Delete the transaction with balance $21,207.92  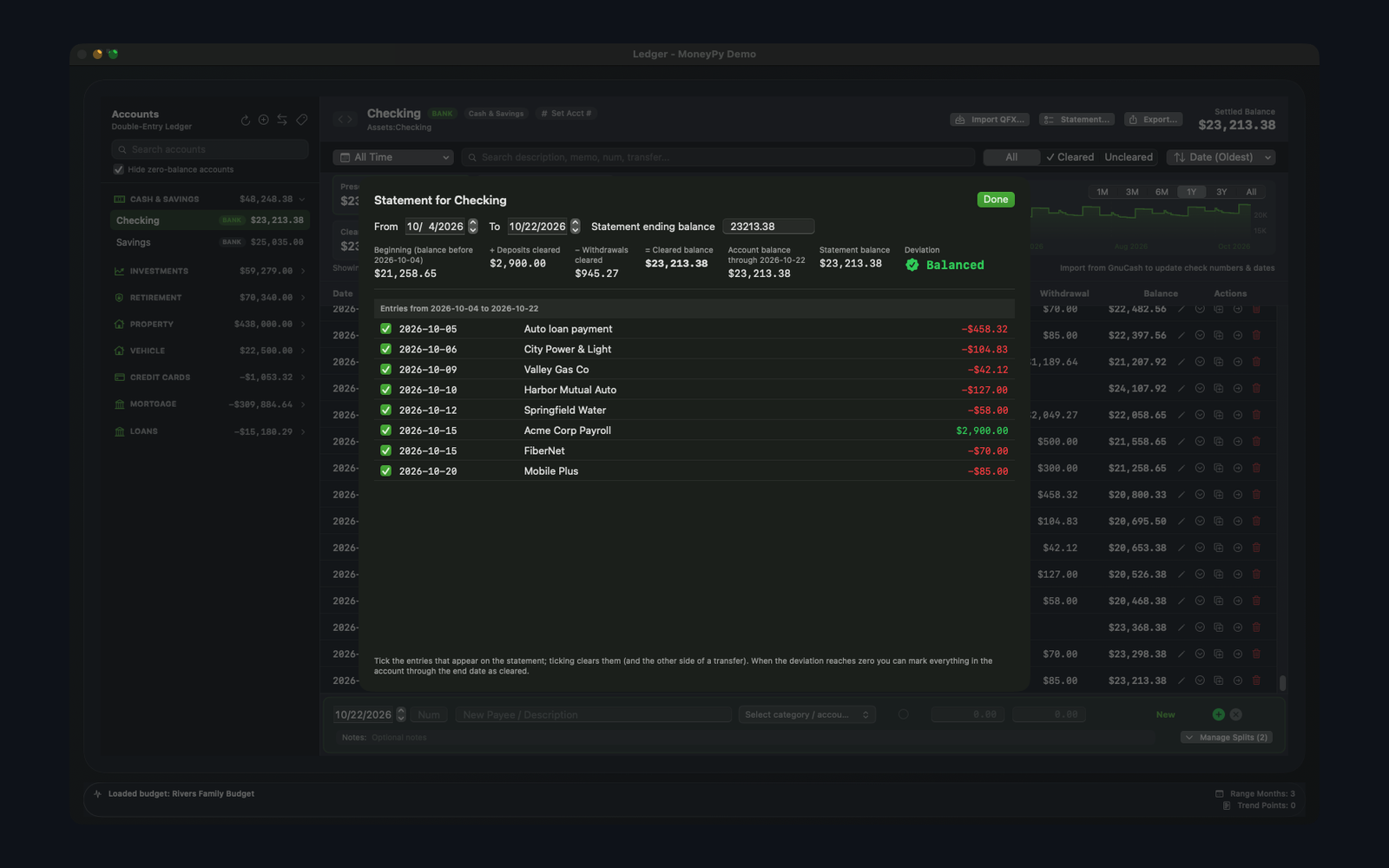coord(1256,362)
